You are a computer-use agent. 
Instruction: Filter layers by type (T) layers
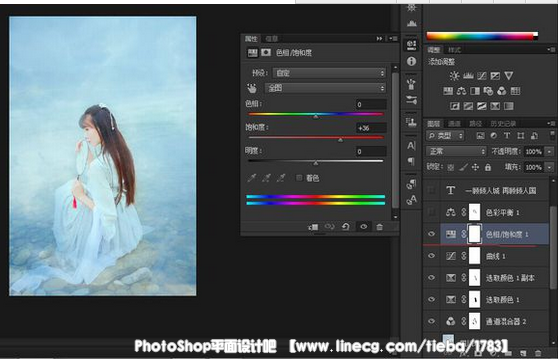pyautogui.click(x=507, y=135)
